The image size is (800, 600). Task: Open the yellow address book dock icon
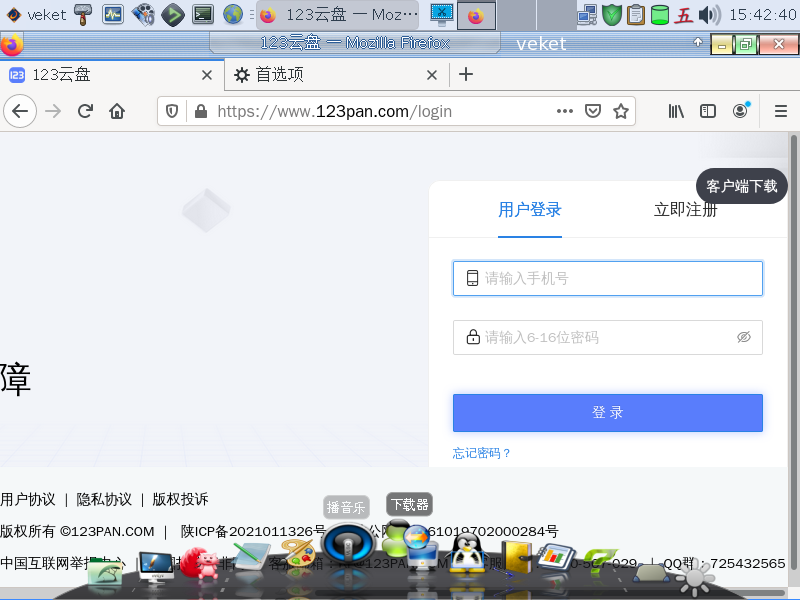tap(516, 557)
